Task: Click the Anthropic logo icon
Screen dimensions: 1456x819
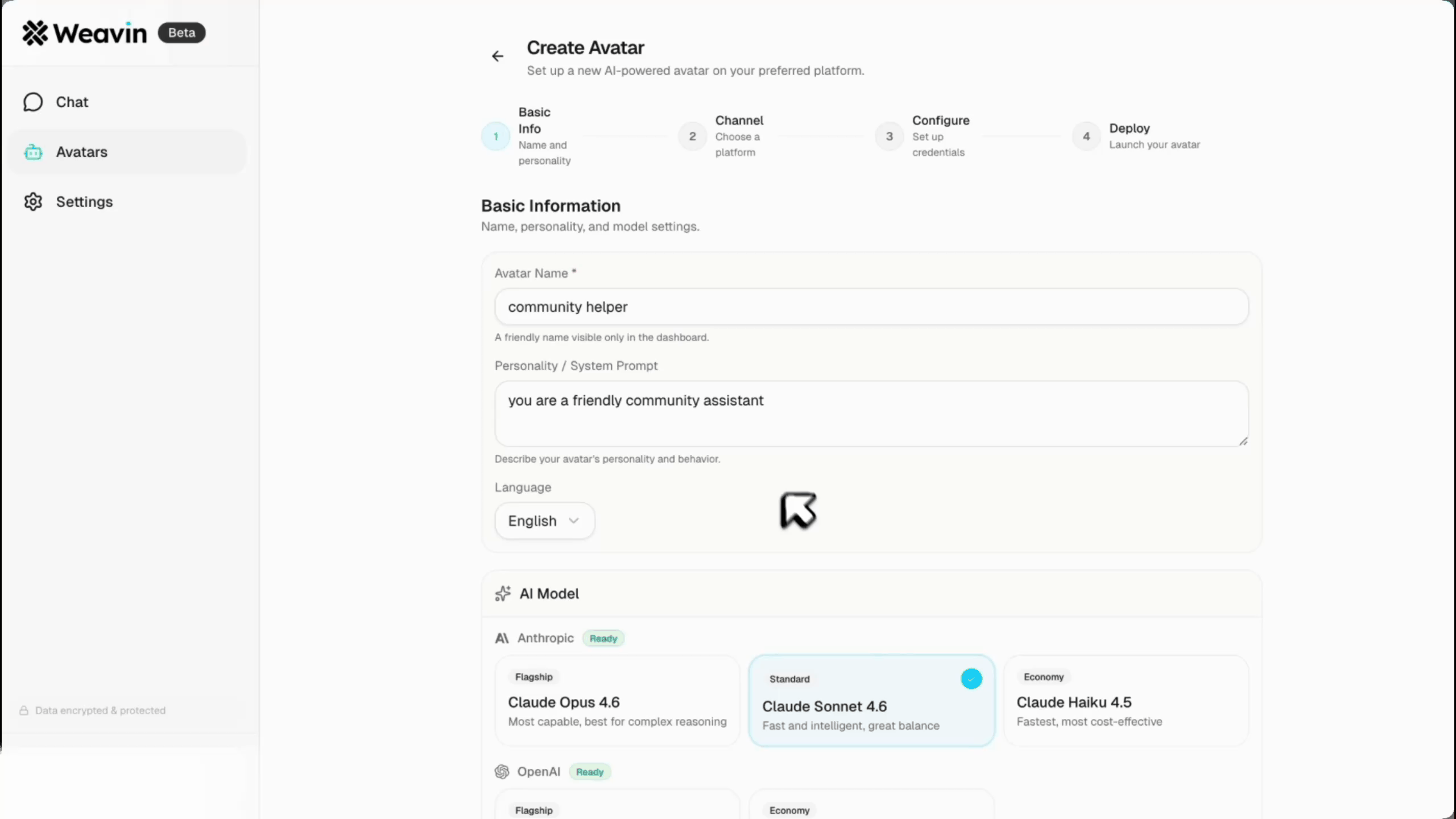Action: click(502, 638)
